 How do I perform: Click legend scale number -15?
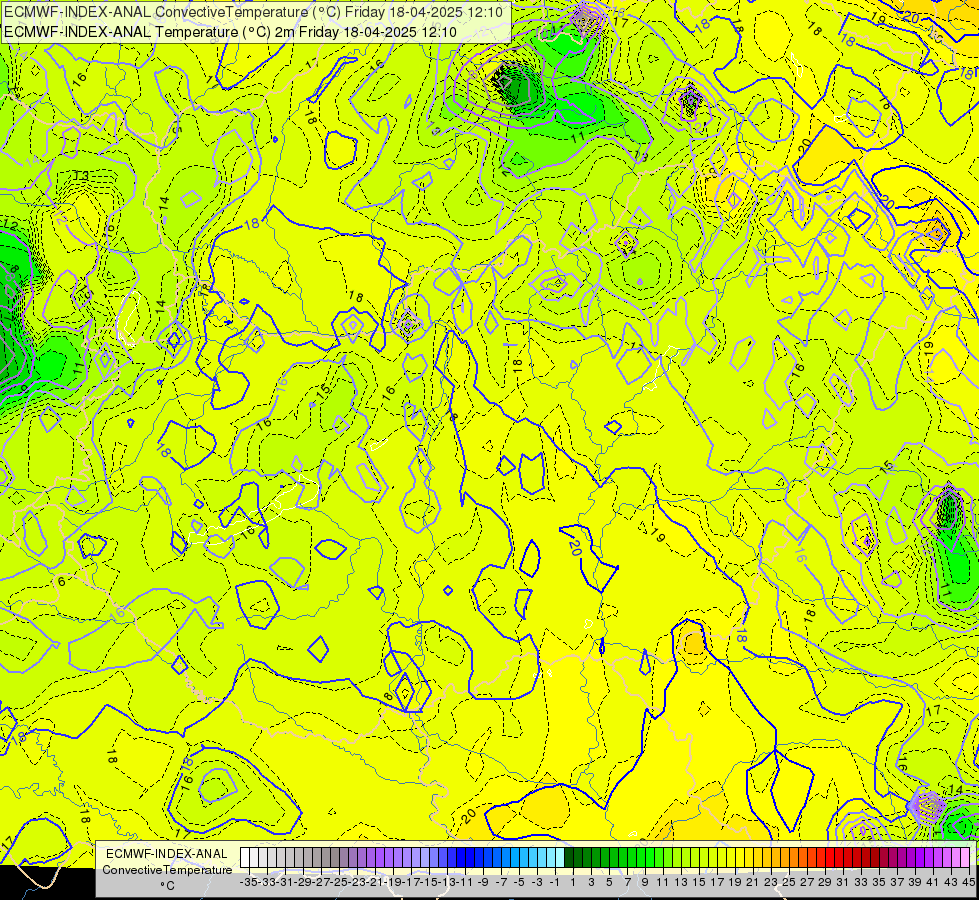[428, 882]
